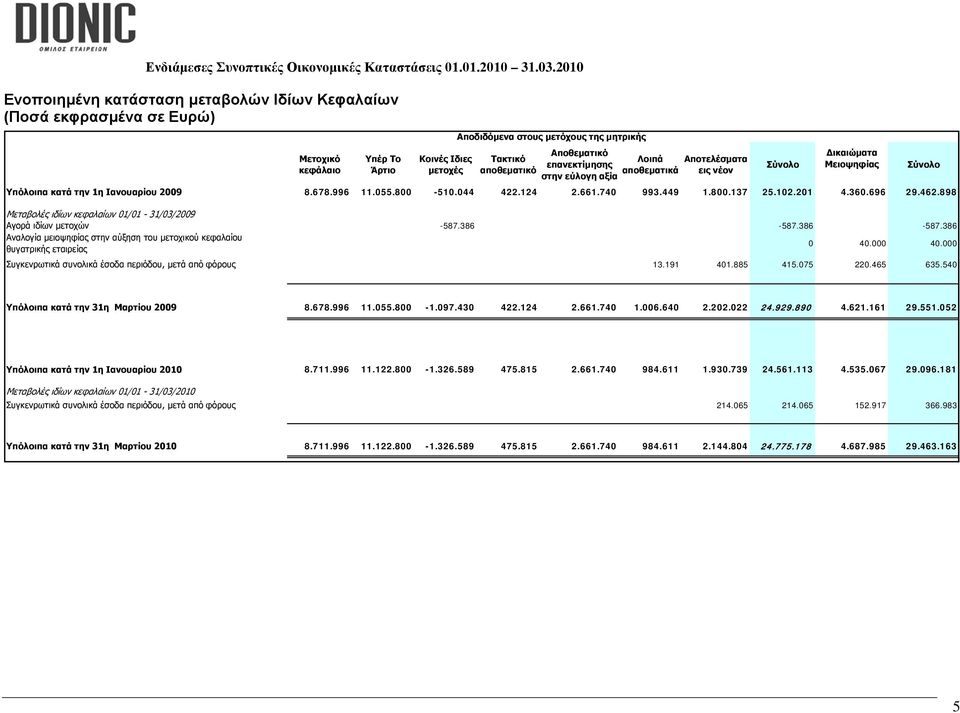The height and width of the screenshot is (713, 960).
Task: Select the value '2.144.804'
Action: pos(725,446)
